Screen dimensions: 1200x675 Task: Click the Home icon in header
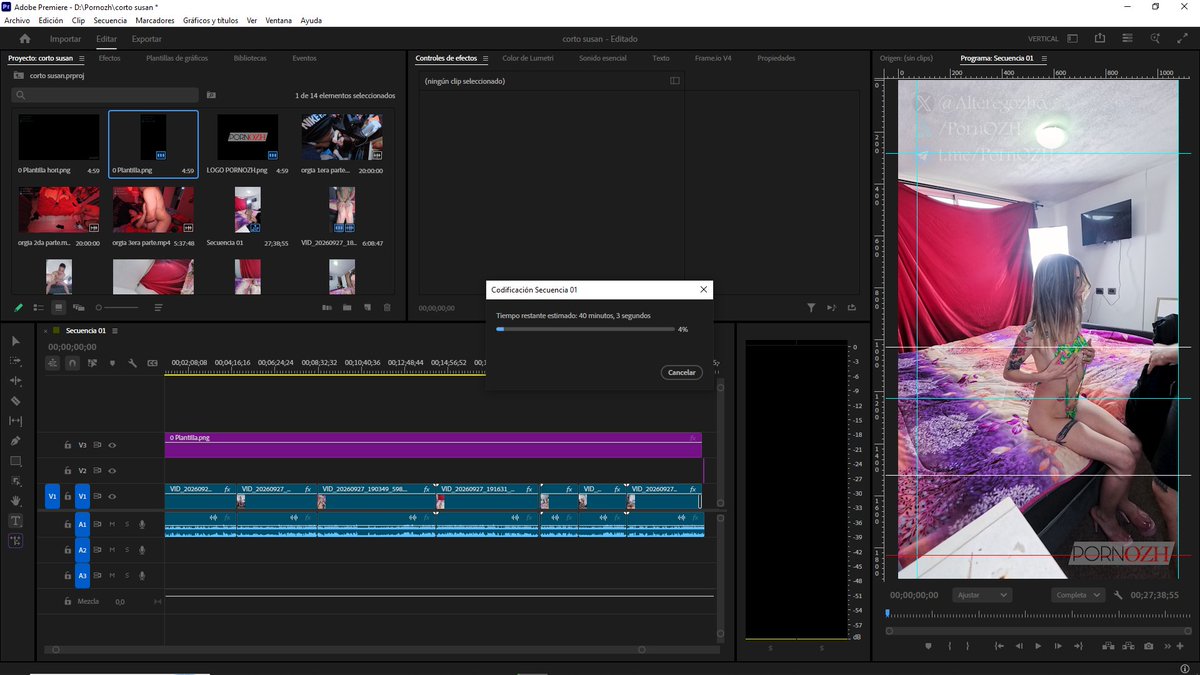point(25,39)
